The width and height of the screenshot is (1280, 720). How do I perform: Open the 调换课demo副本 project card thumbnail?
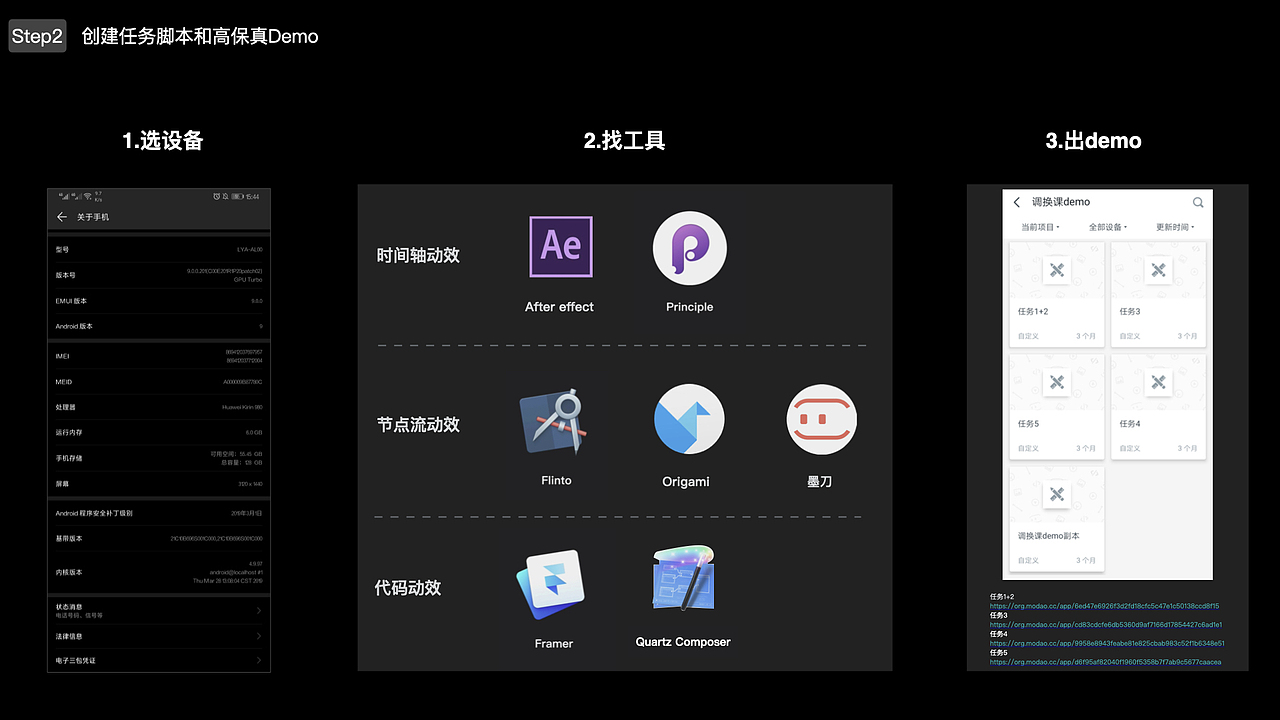(1057, 494)
